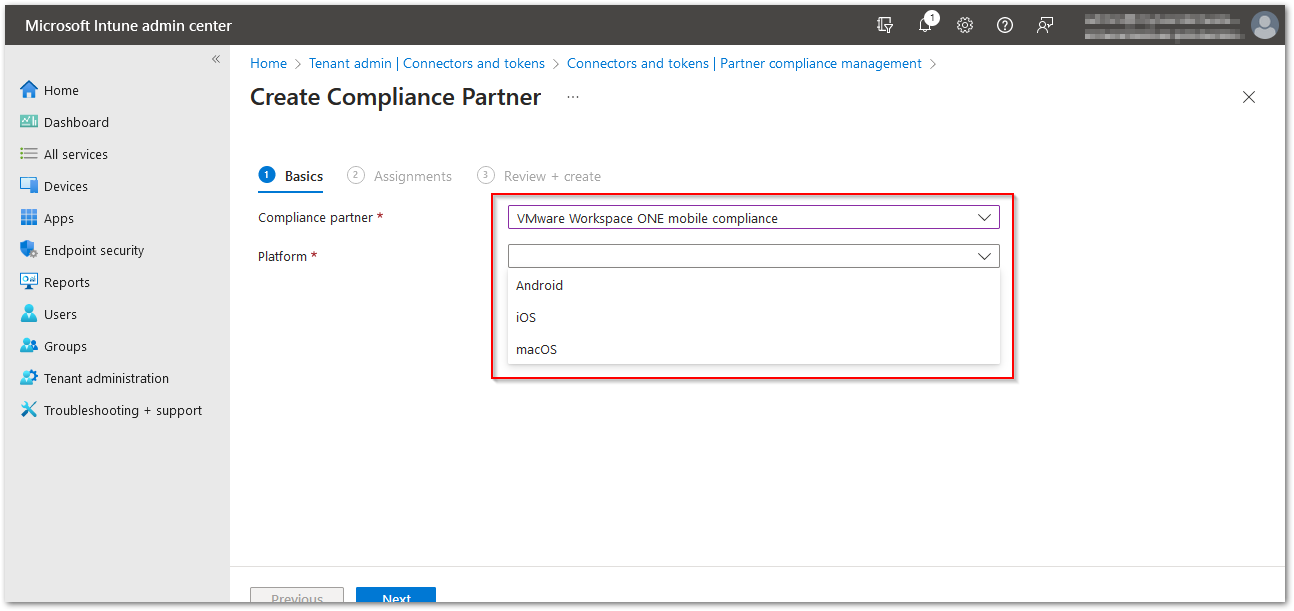
Task: Open the help menu icon
Action: (x=1004, y=25)
